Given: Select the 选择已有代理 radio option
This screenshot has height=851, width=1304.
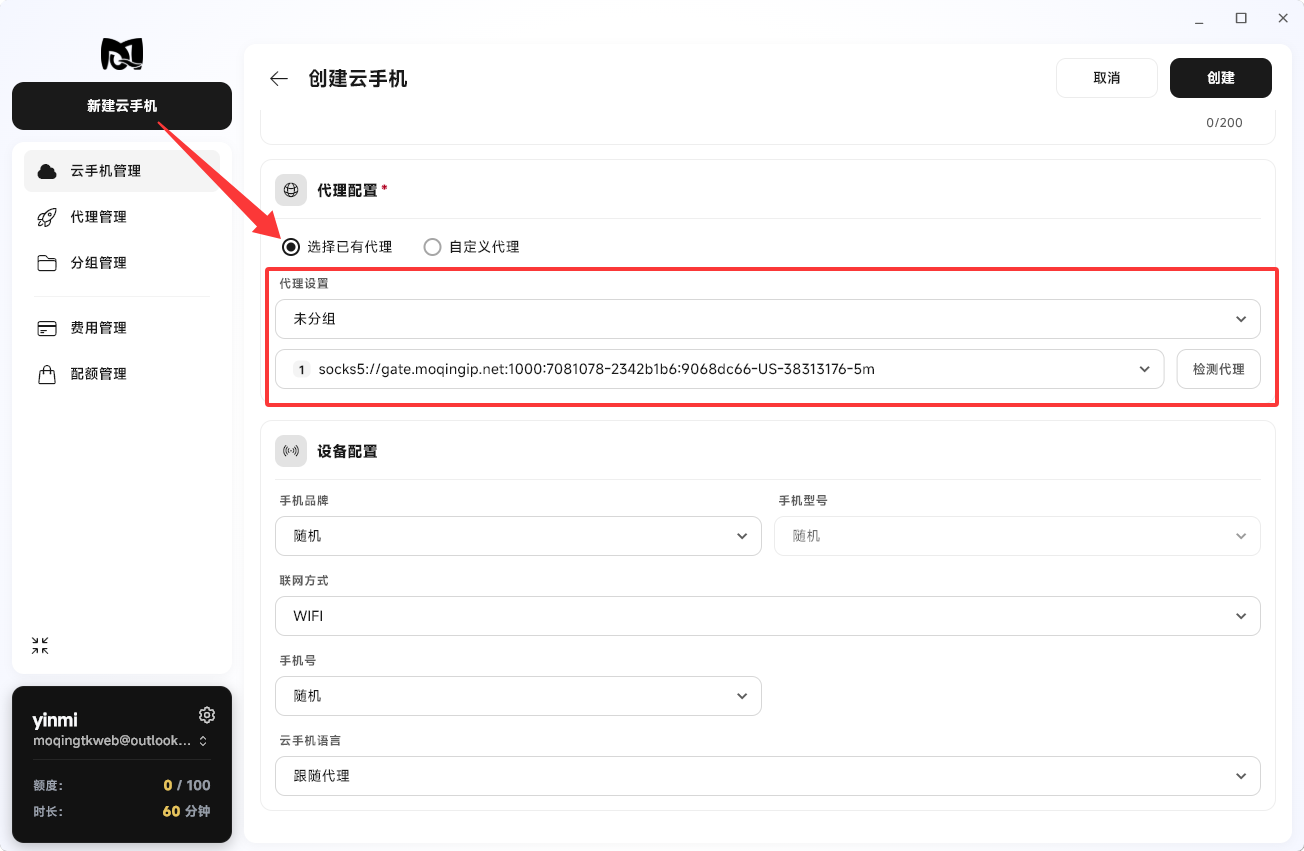Looking at the screenshot, I should [337, 246].
